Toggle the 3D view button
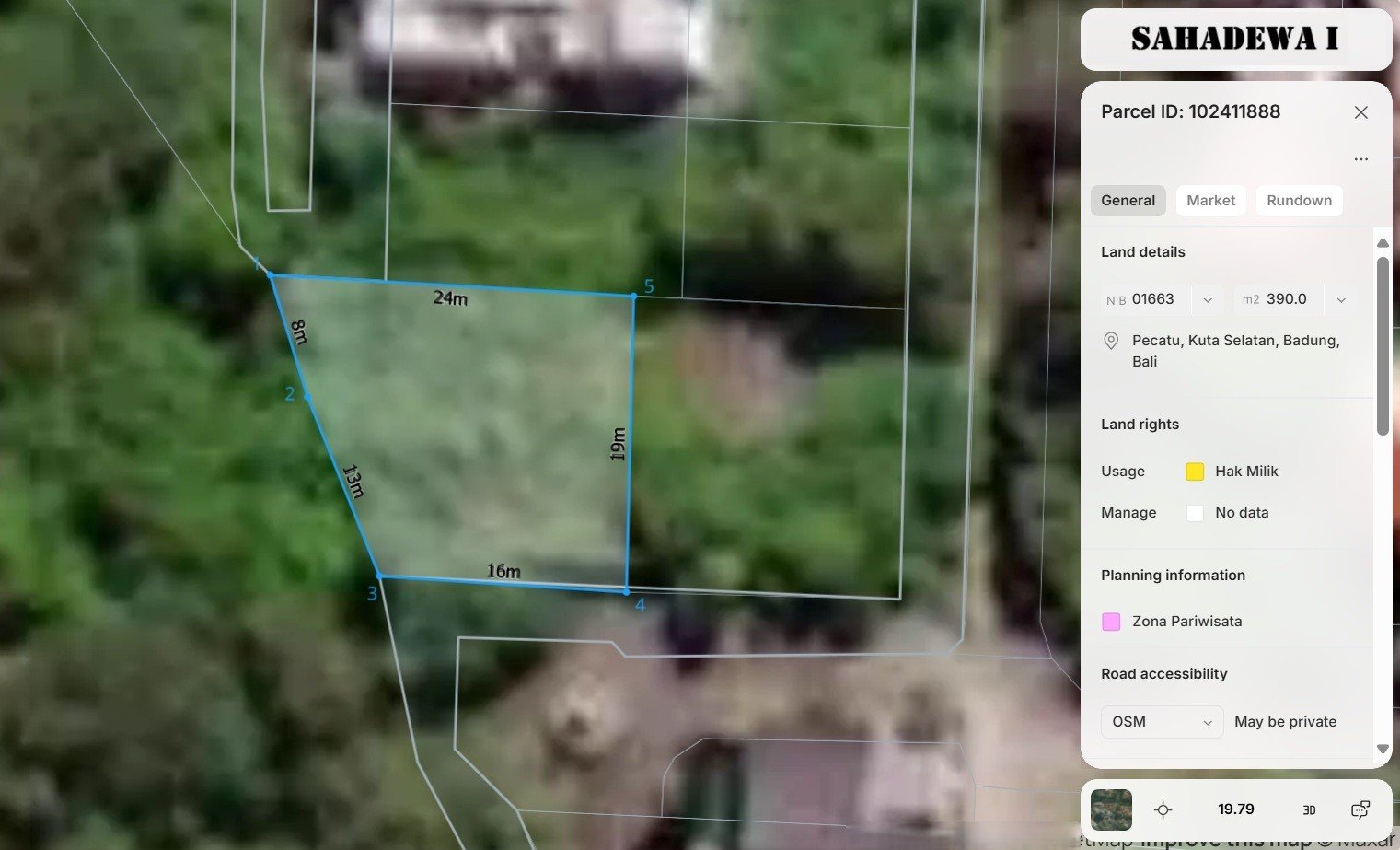This screenshot has width=1400, height=850. pyautogui.click(x=1309, y=809)
